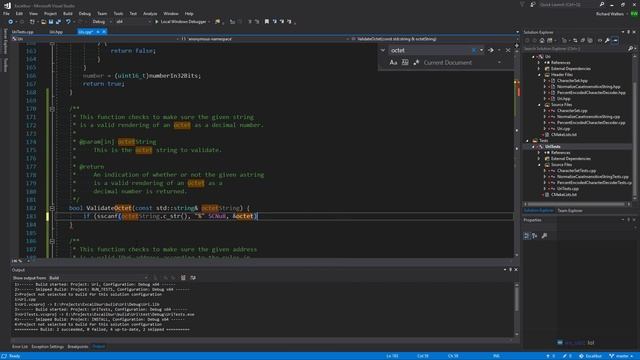Image resolution: width=640 pixels, height=360 pixels.
Task: Click the master git branch indicator
Action: tap(621, 356)
